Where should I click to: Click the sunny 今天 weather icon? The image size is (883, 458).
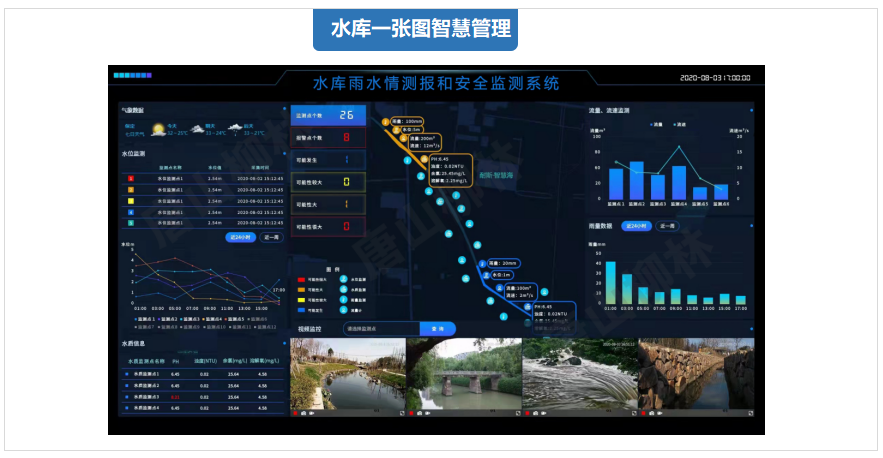158,128
